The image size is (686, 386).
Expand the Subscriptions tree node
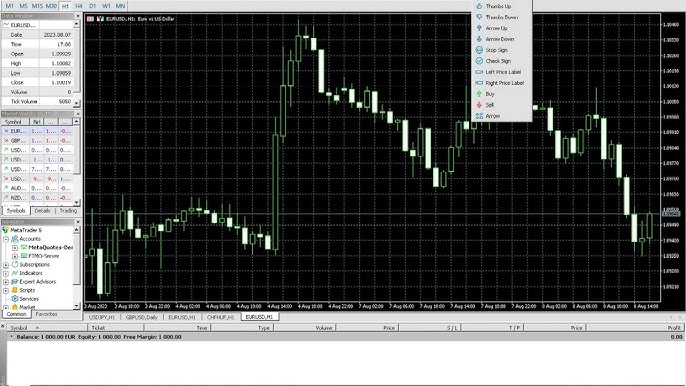(6, 265)
